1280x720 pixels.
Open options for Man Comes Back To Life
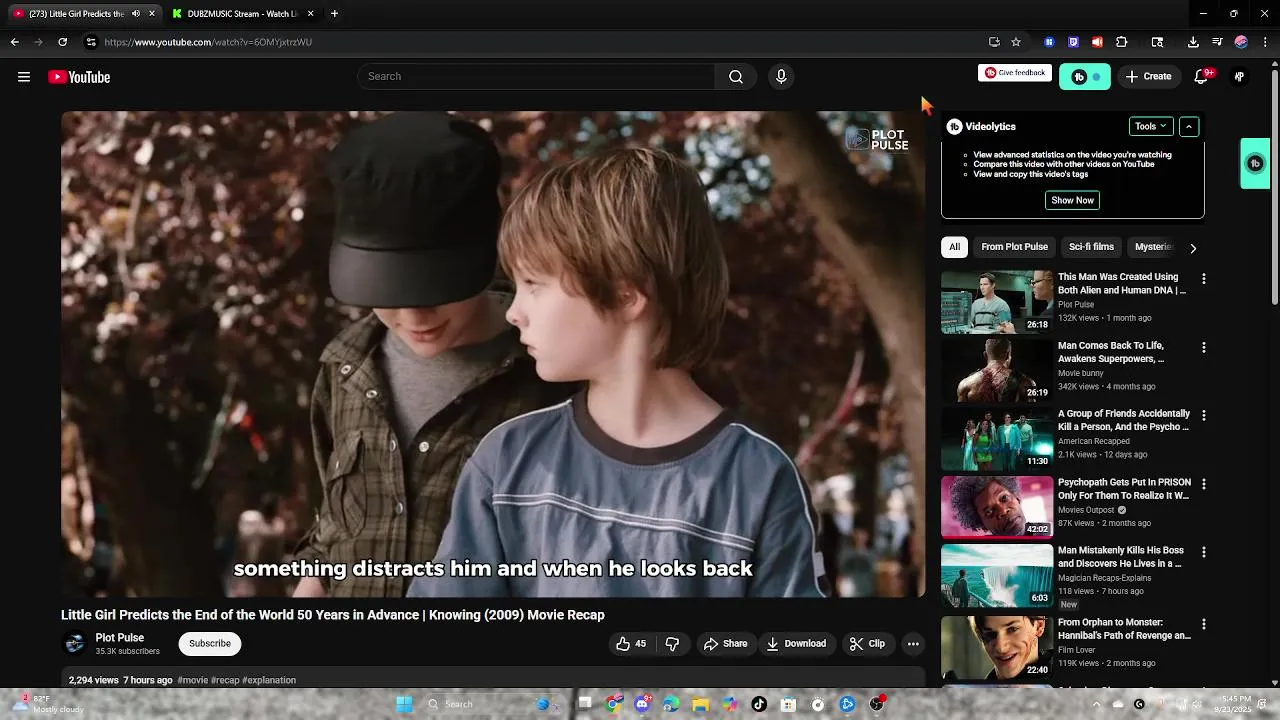coord(1204,348)
